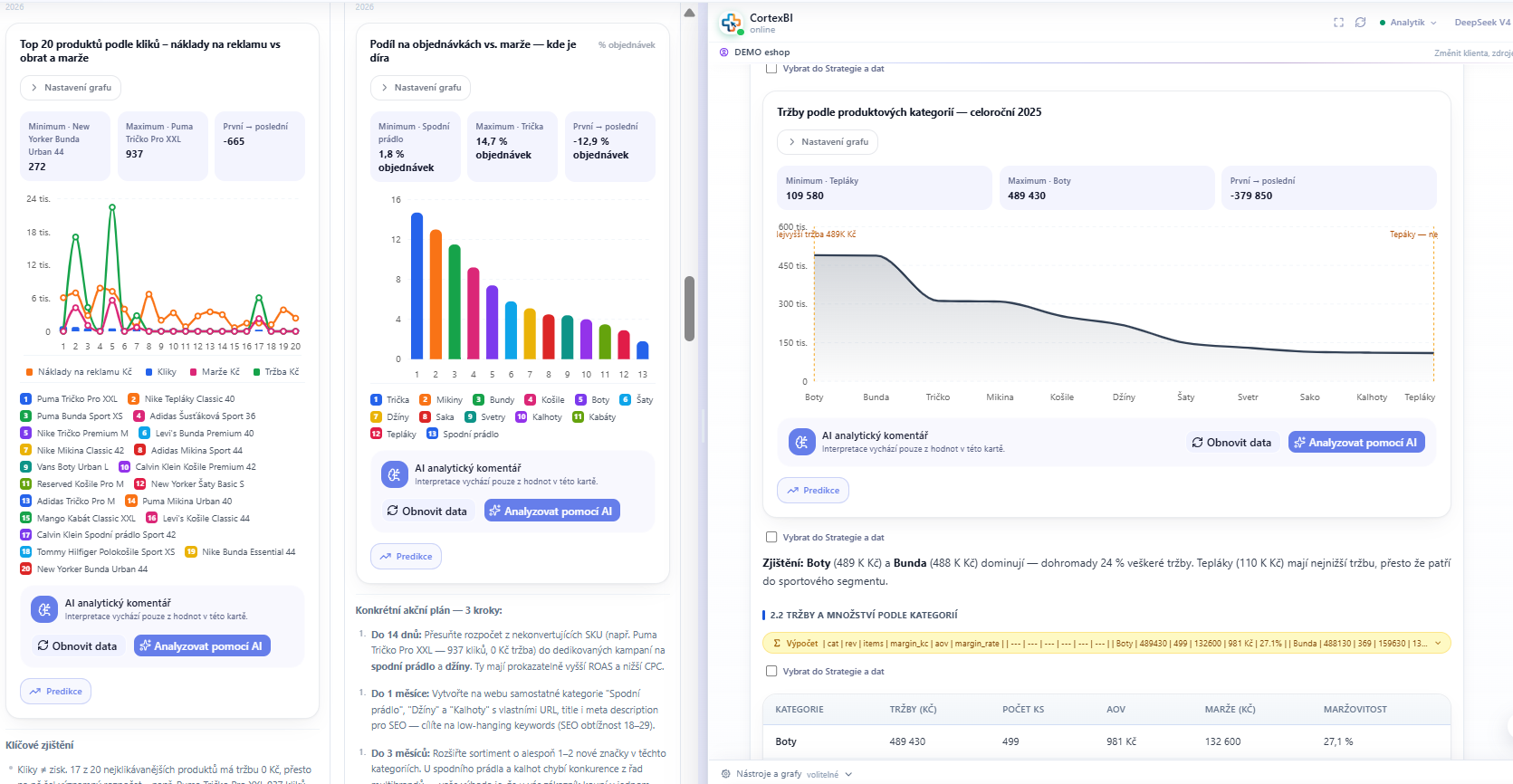The width and height of the screenshot is (1513, 784).
Task: Expand the Nástroje a grafy section
Action: tap(786, 774)
